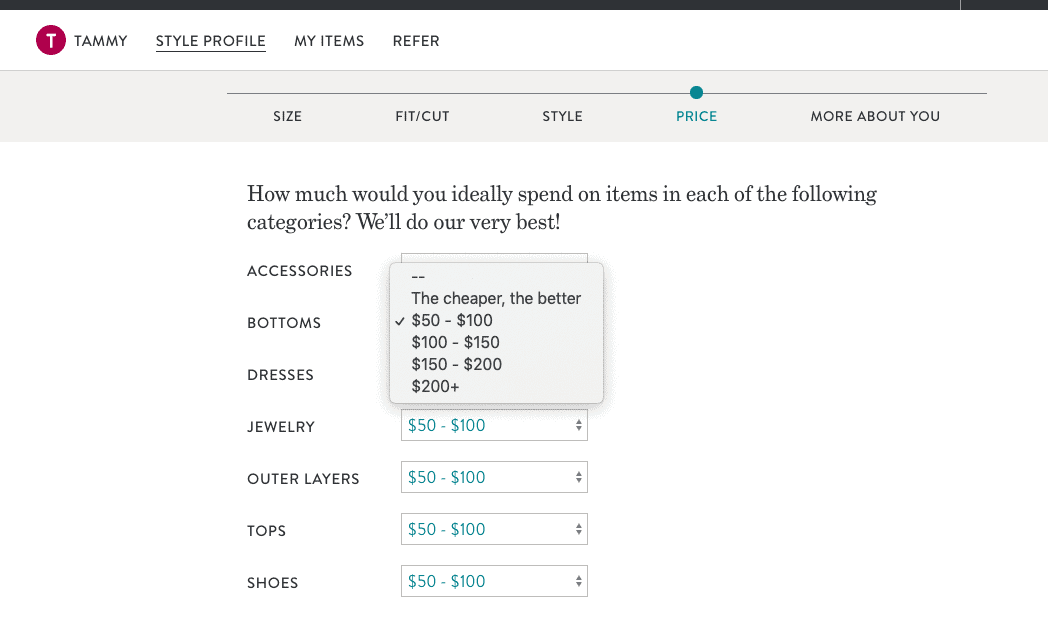Click the Outer Layers category label

point(303,479)
